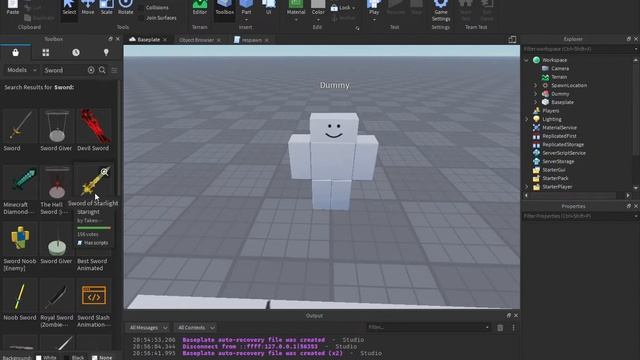Toggle the Collisions checkbox
The image size is (640, 360).
coord(141,8)
